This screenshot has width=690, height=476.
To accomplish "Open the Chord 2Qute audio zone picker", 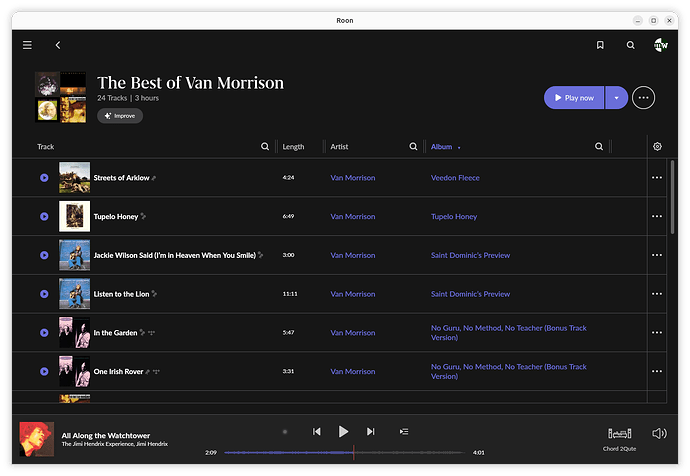I will pos(620,439).
